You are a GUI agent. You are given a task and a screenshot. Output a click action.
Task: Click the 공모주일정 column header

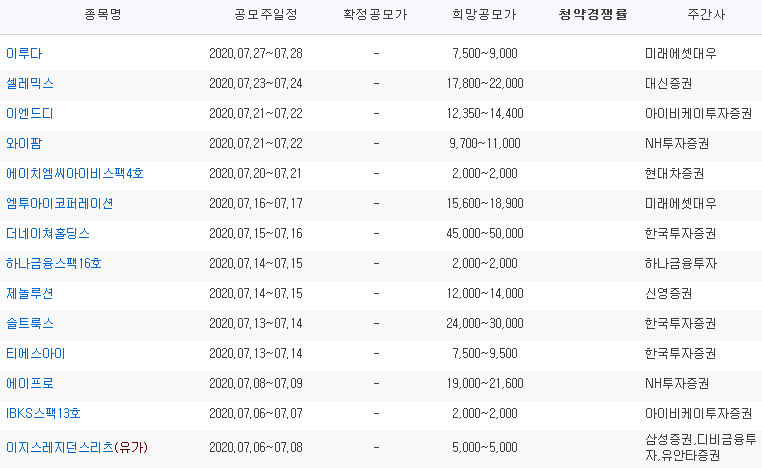tap(265, 15)
